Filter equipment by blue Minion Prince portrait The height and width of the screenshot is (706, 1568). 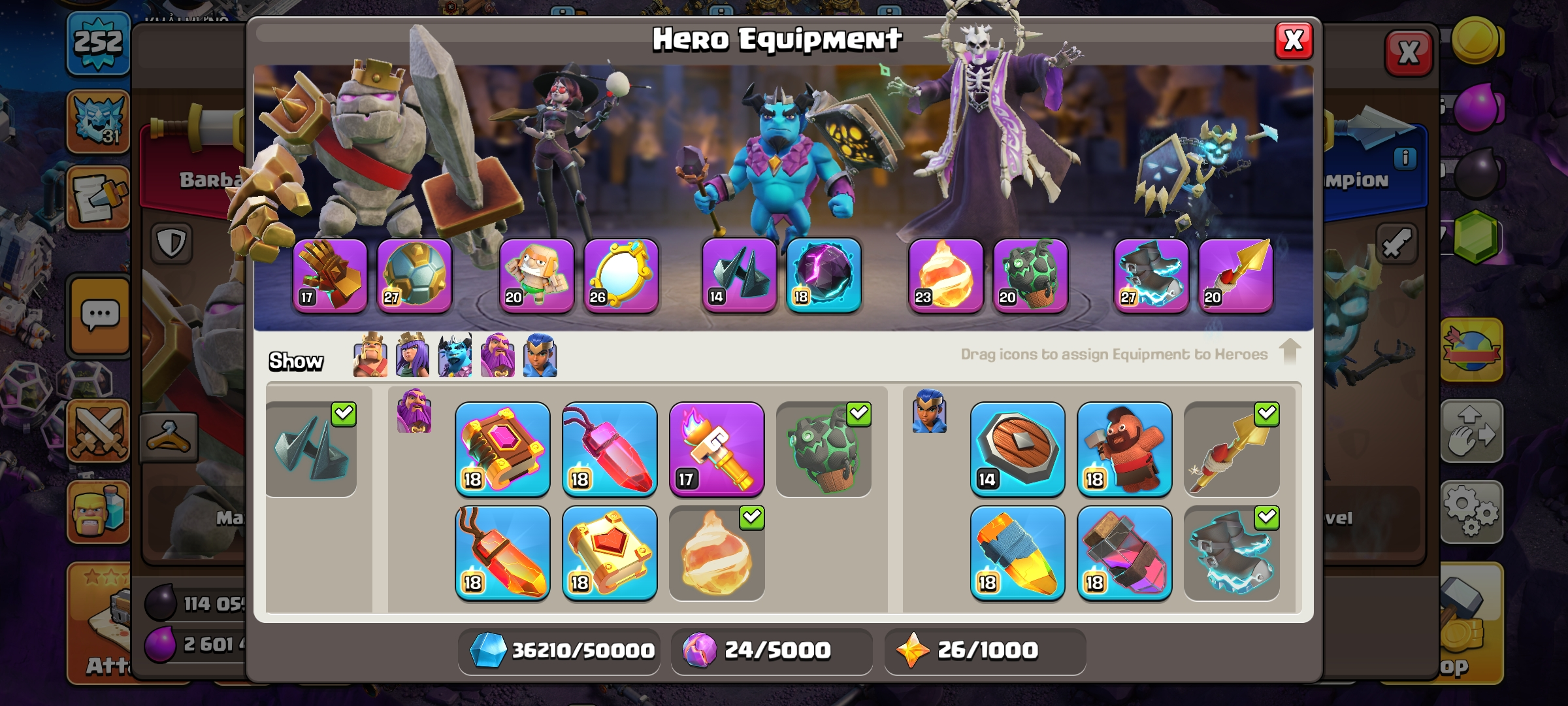(455, 355)
